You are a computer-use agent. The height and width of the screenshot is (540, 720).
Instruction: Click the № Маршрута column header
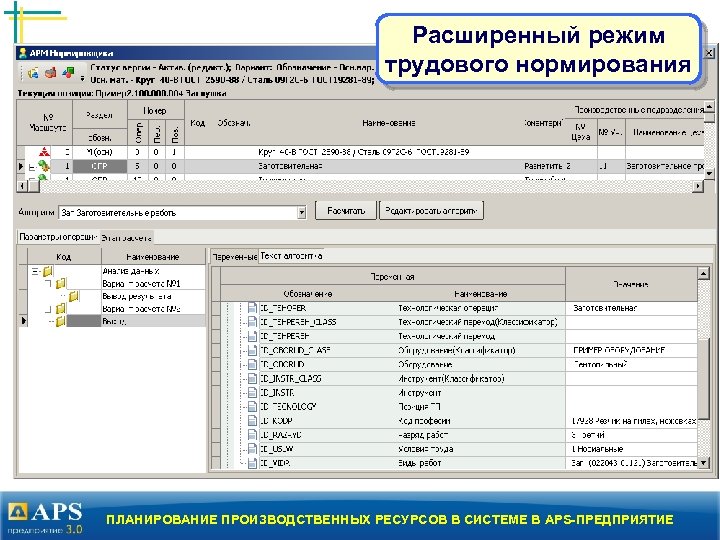[48, 123]
